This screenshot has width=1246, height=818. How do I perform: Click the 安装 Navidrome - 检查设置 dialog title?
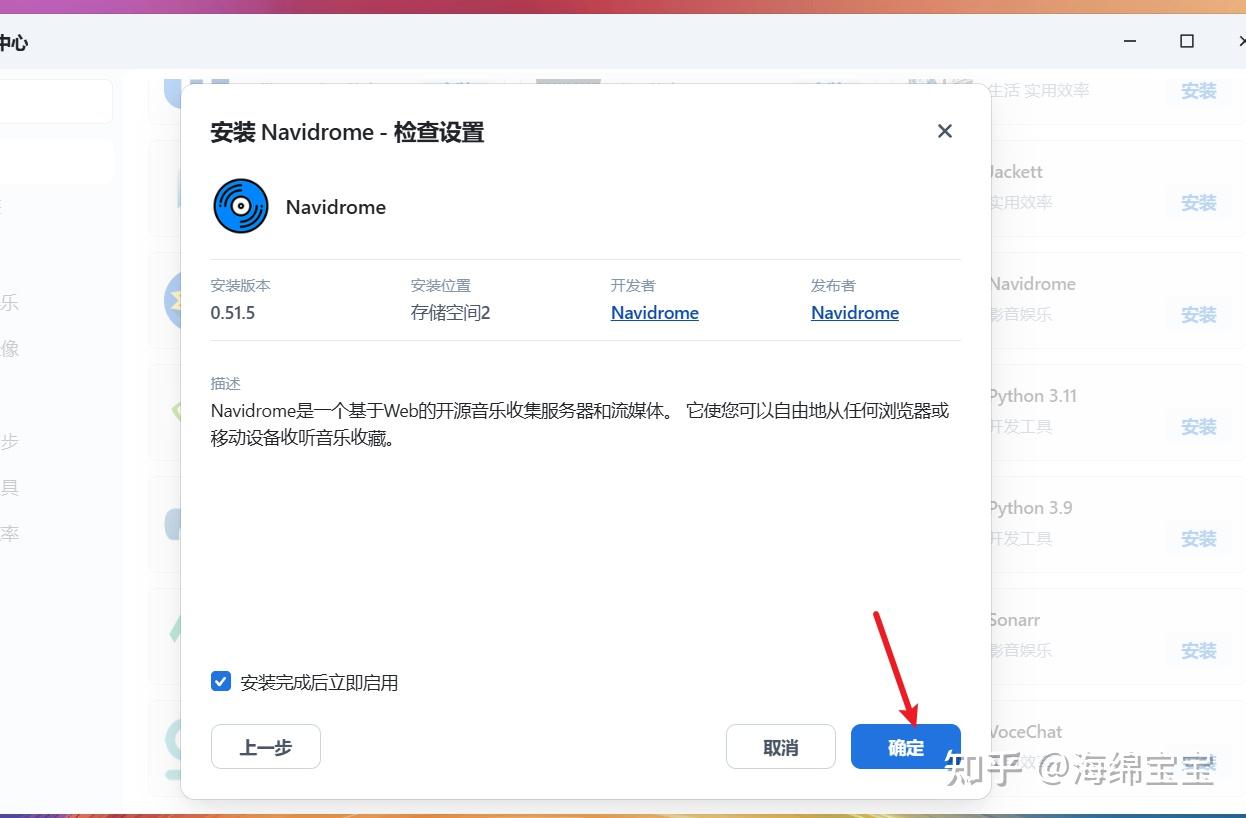(x=347, y=132)
